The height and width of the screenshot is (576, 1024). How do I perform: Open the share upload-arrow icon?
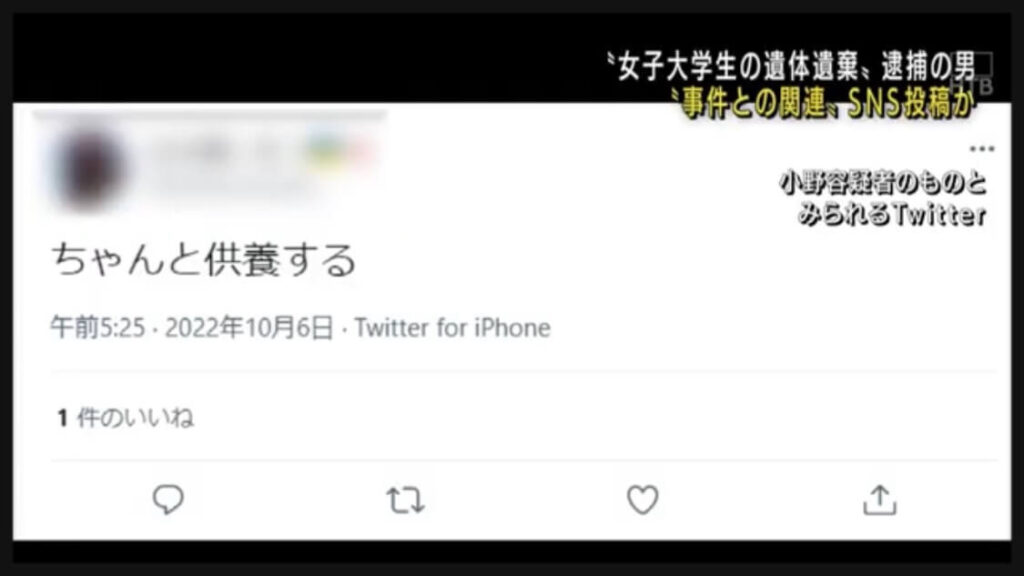point(880,500)
